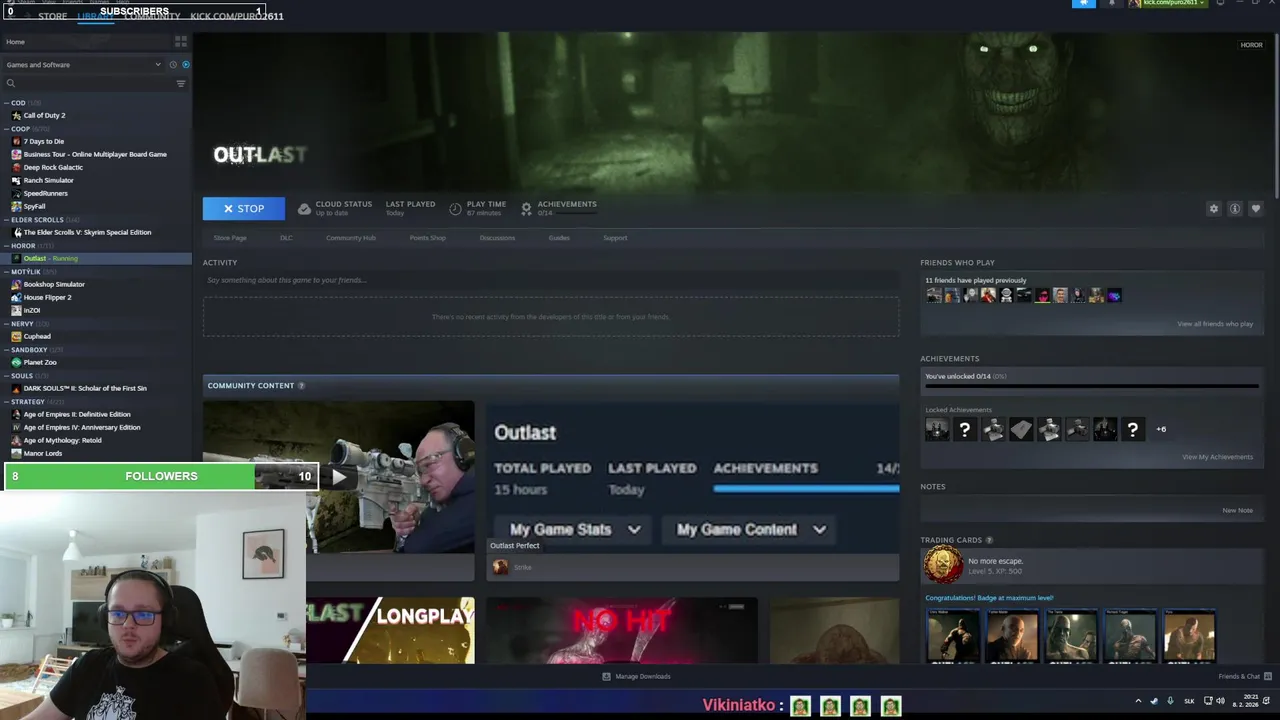Expand My Game Stats dropdown
This screenshot has width=1280, height=720.
pyautogui.click(x=575, y=529)
